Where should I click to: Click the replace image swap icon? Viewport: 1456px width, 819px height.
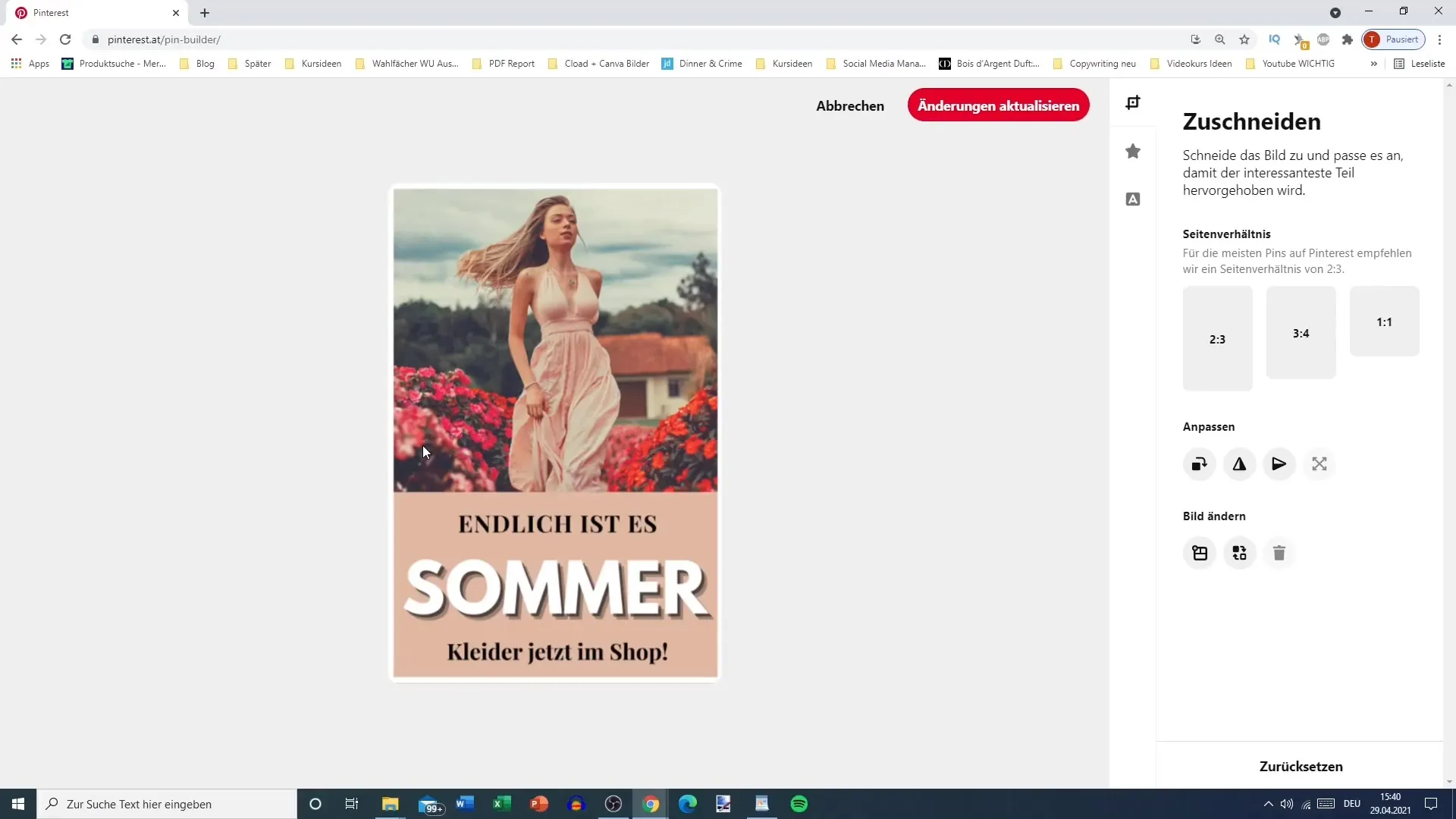coord(1239,553)
